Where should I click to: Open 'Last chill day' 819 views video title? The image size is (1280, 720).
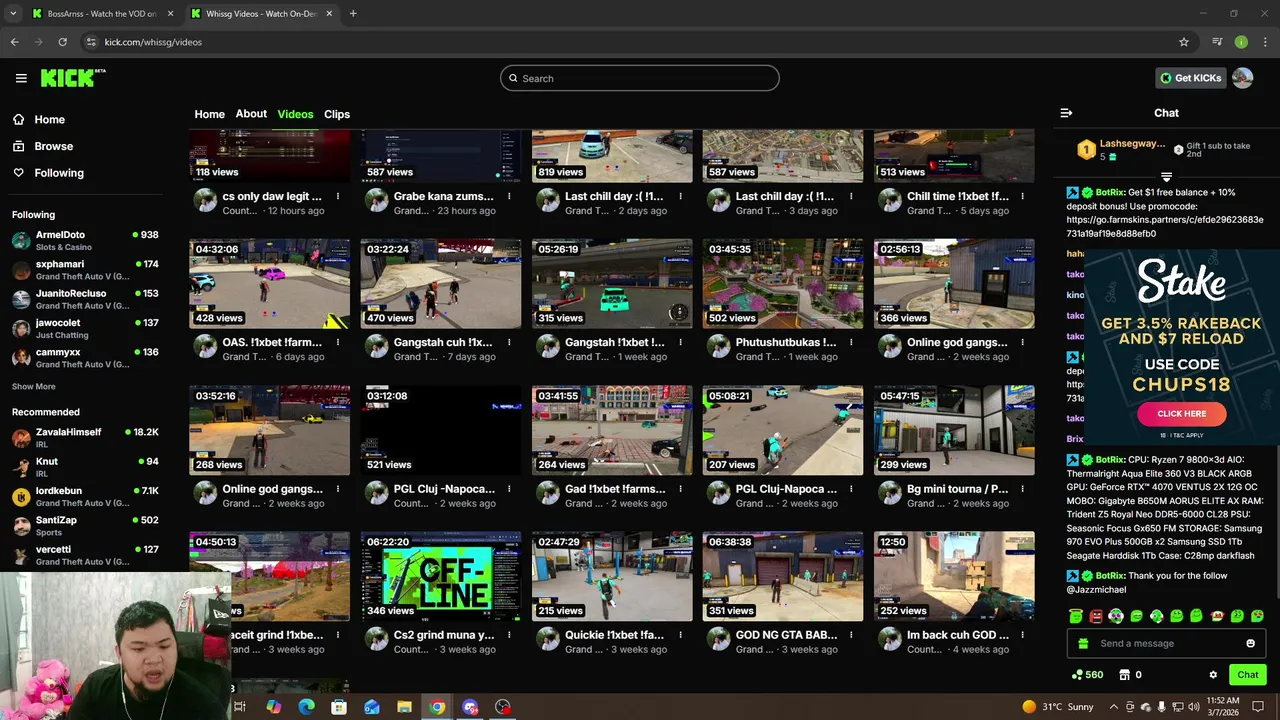pyautogui.click(x=614, y=197)
